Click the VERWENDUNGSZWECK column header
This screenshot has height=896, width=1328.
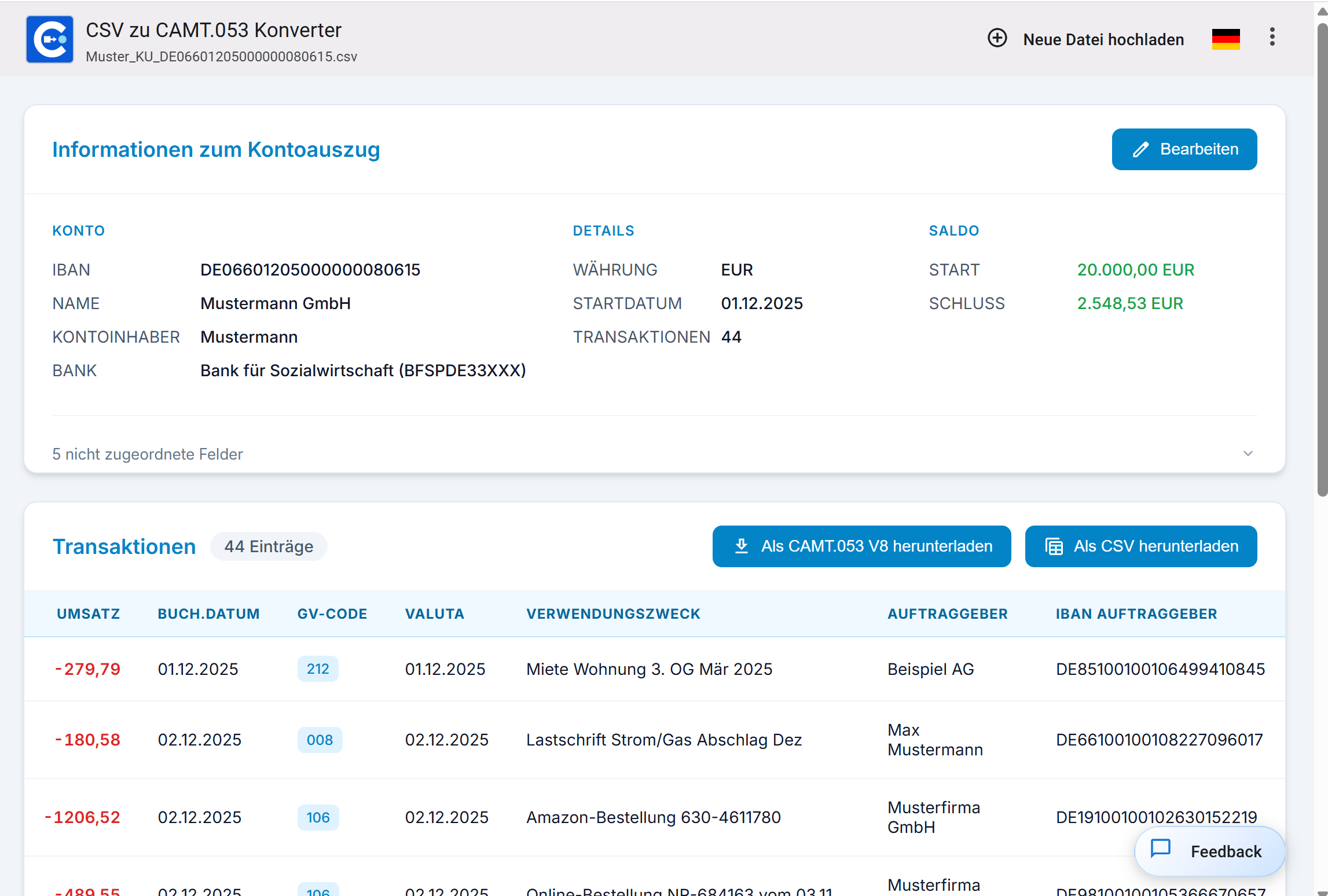point(613,614)
